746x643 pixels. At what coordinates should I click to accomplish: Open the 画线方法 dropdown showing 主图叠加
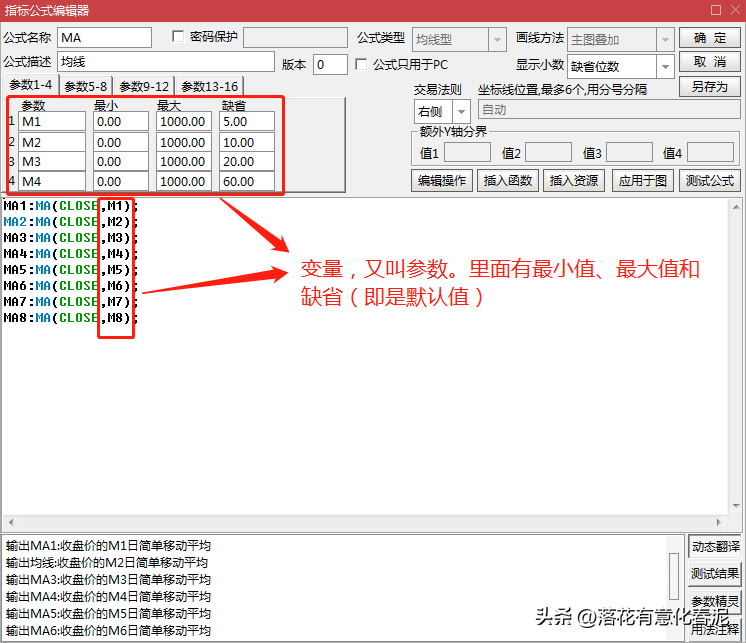click(665, 39)
